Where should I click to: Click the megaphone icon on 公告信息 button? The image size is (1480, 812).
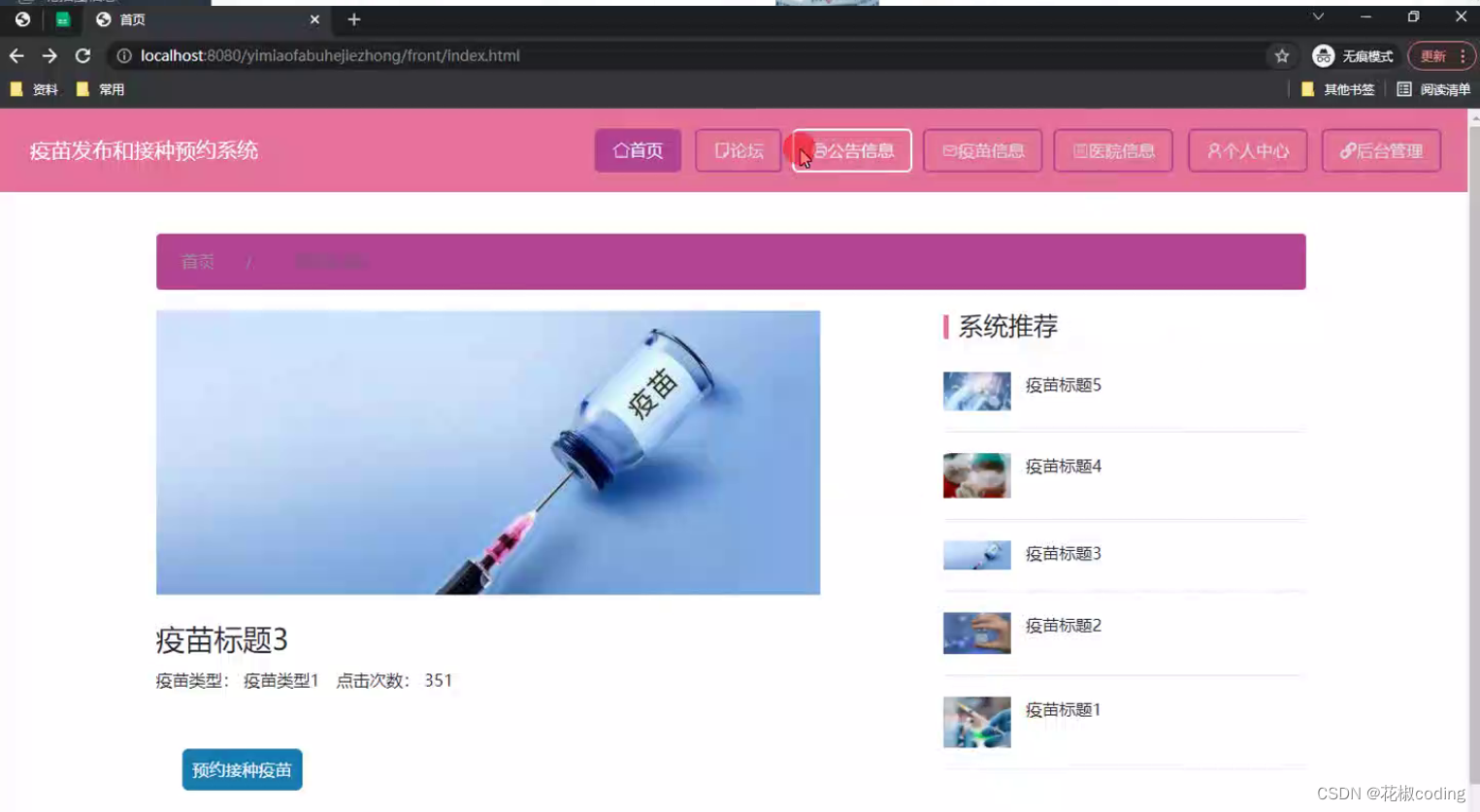point(821,150)
